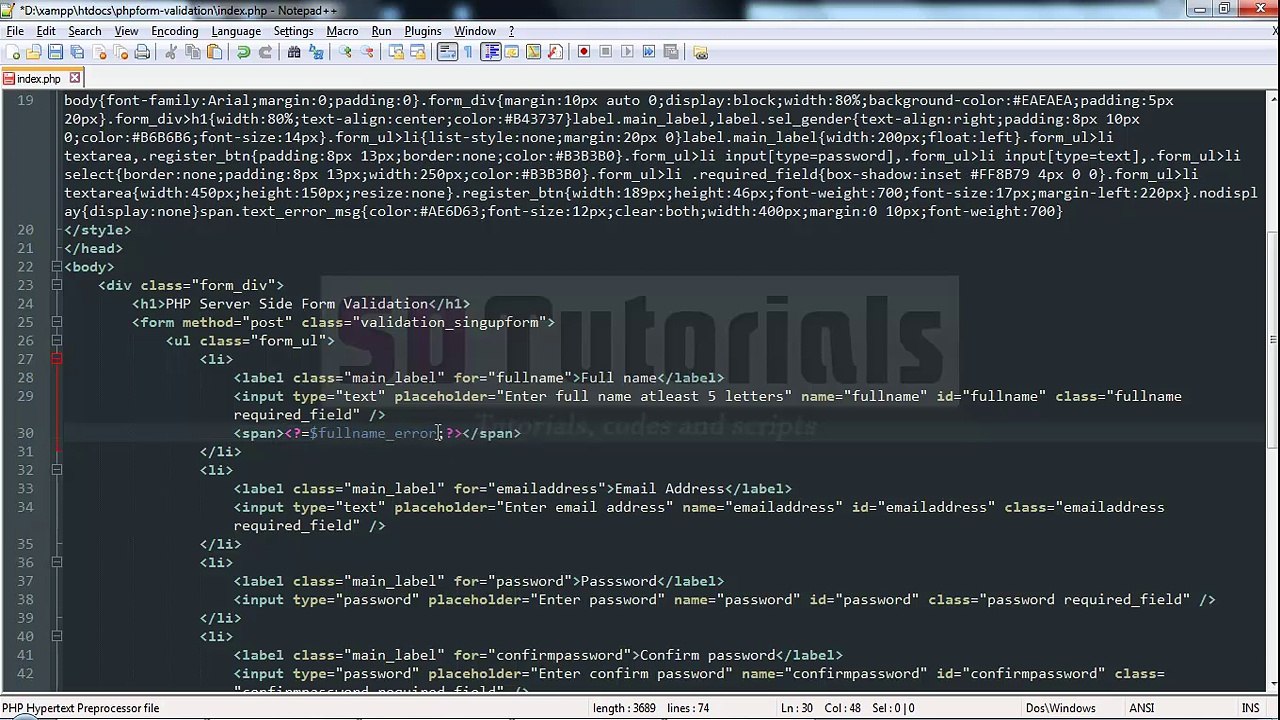The height and width of the screenshot is (720, 1280).
Task: Open the Run menu
Action: pos(381,31)
